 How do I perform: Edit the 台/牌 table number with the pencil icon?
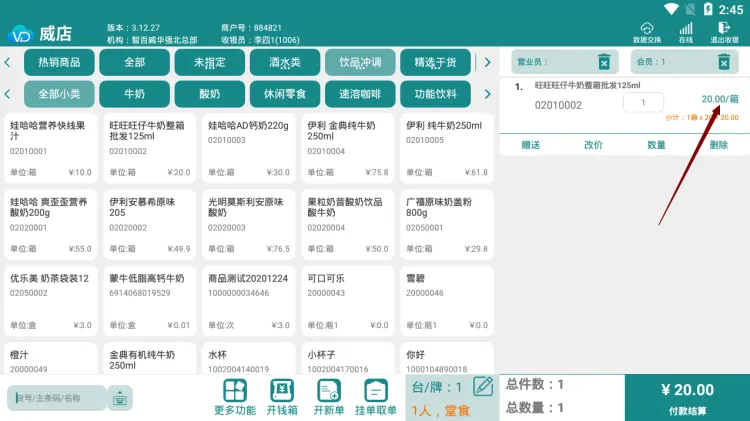(482, 386)
